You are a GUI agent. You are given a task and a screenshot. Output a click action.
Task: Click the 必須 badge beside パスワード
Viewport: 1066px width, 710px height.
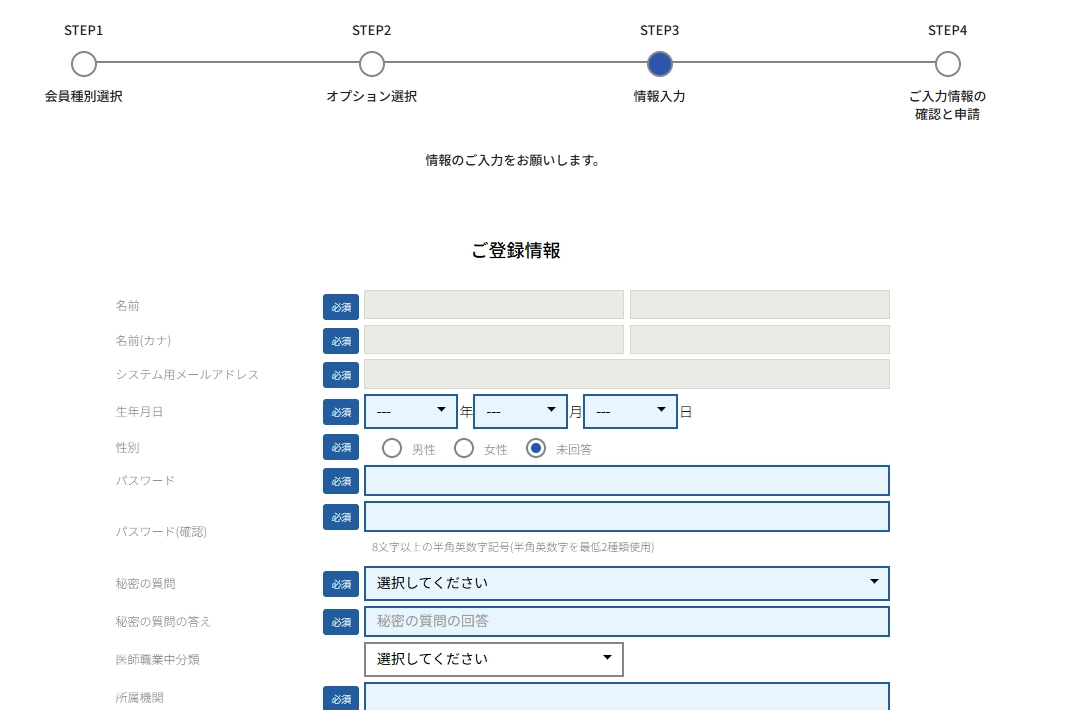pos(341,481)
